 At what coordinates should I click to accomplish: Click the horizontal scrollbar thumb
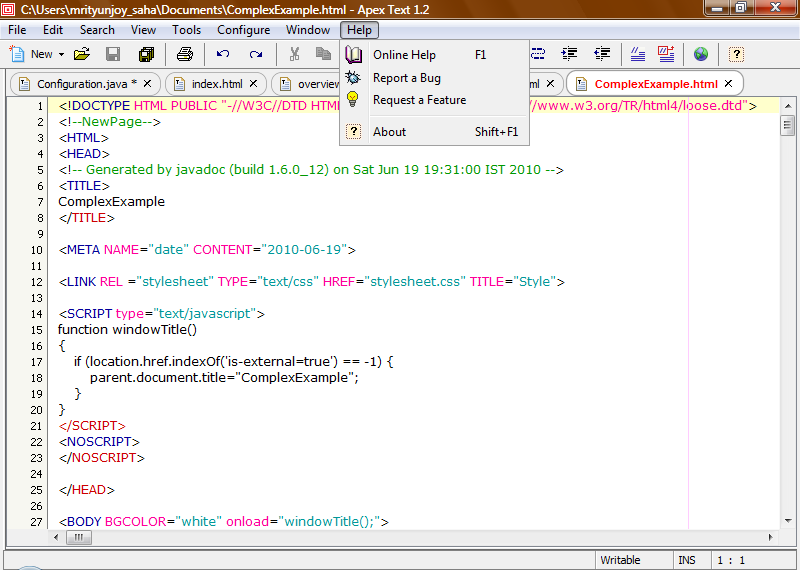click(79, 537)
